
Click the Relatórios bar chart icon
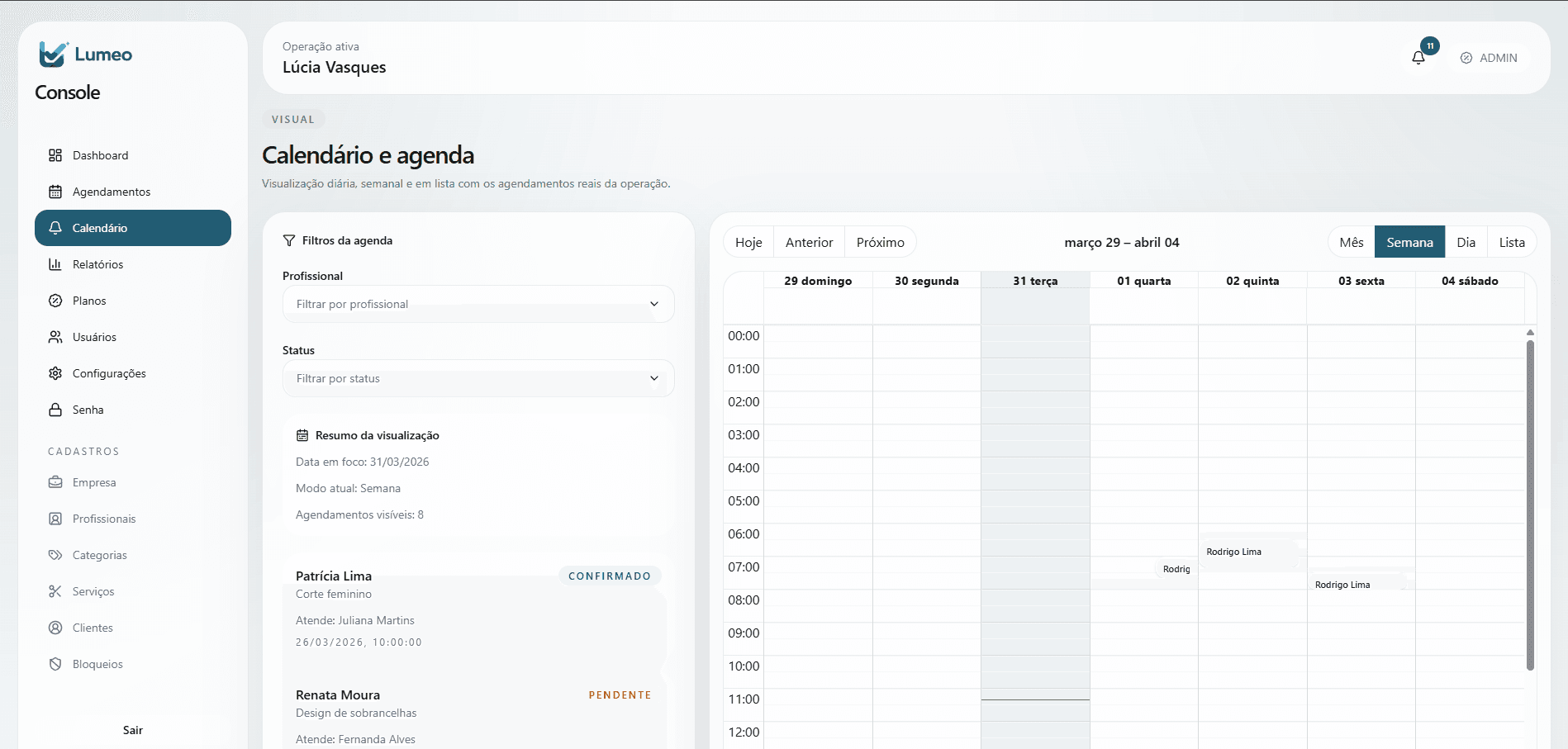click(x=55, y=264)
